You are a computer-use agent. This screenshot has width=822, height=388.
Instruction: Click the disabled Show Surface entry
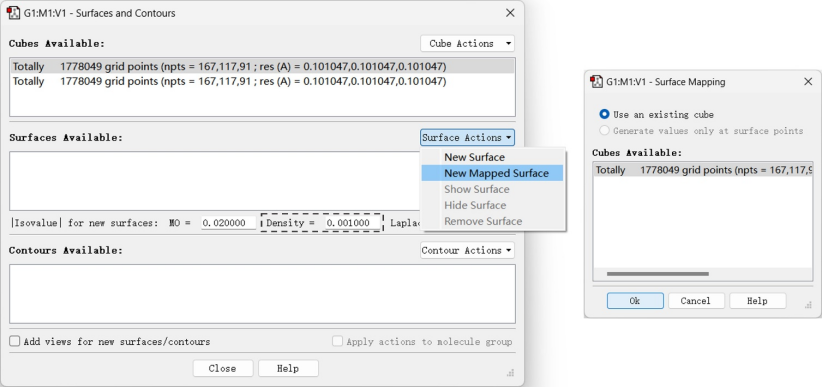coord(477,189)
